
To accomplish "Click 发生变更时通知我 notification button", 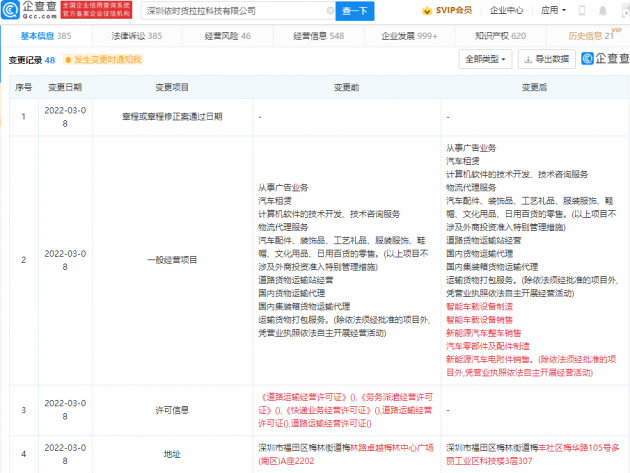I will pos(103,60).
